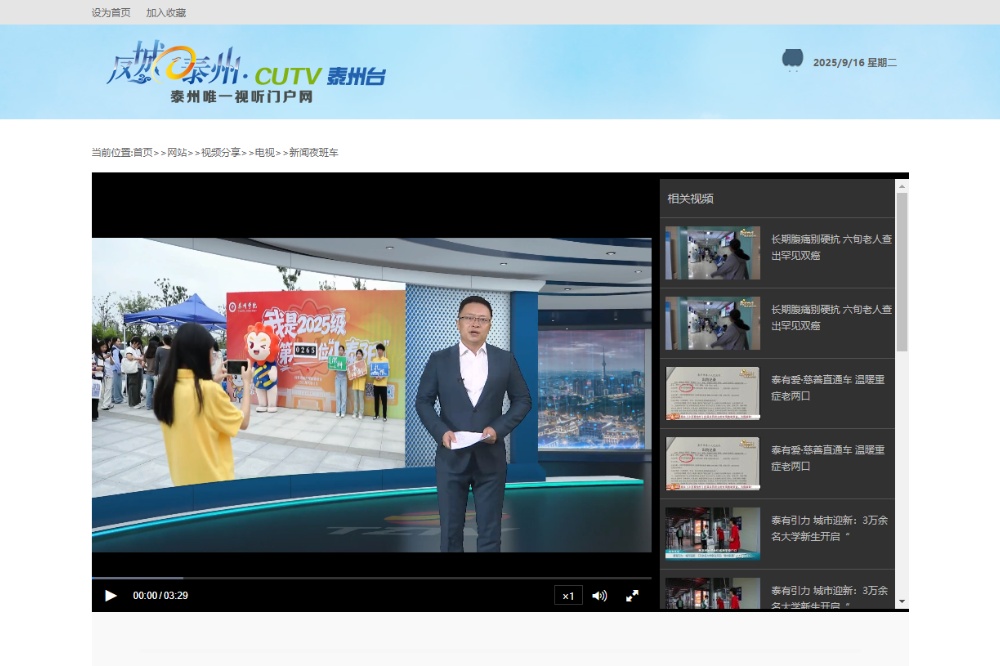Go to 首页 in the breadcrumb trail
1000x666 pixels.
pos(143,153)
